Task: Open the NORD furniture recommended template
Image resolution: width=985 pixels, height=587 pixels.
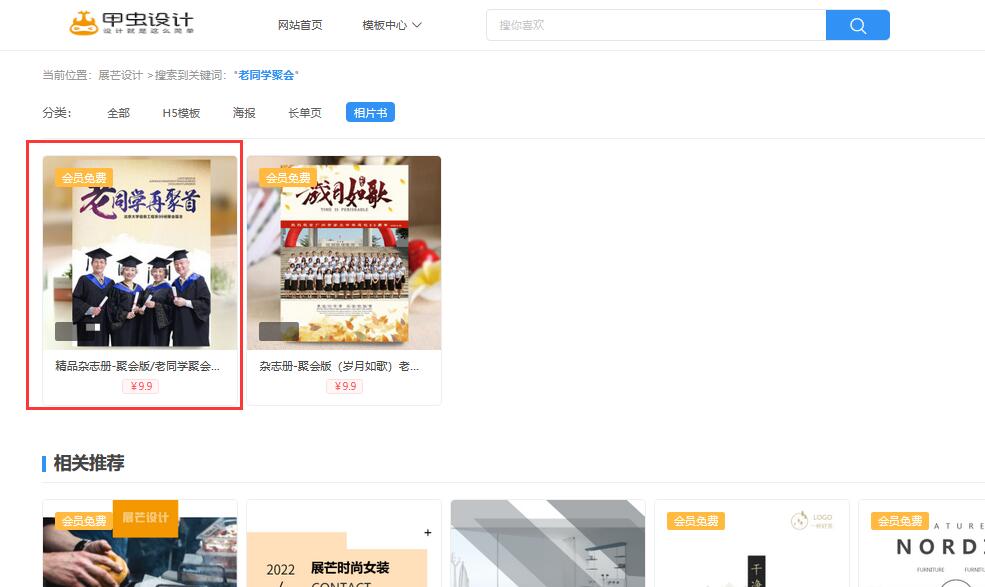Action: [x=922, y=544]
